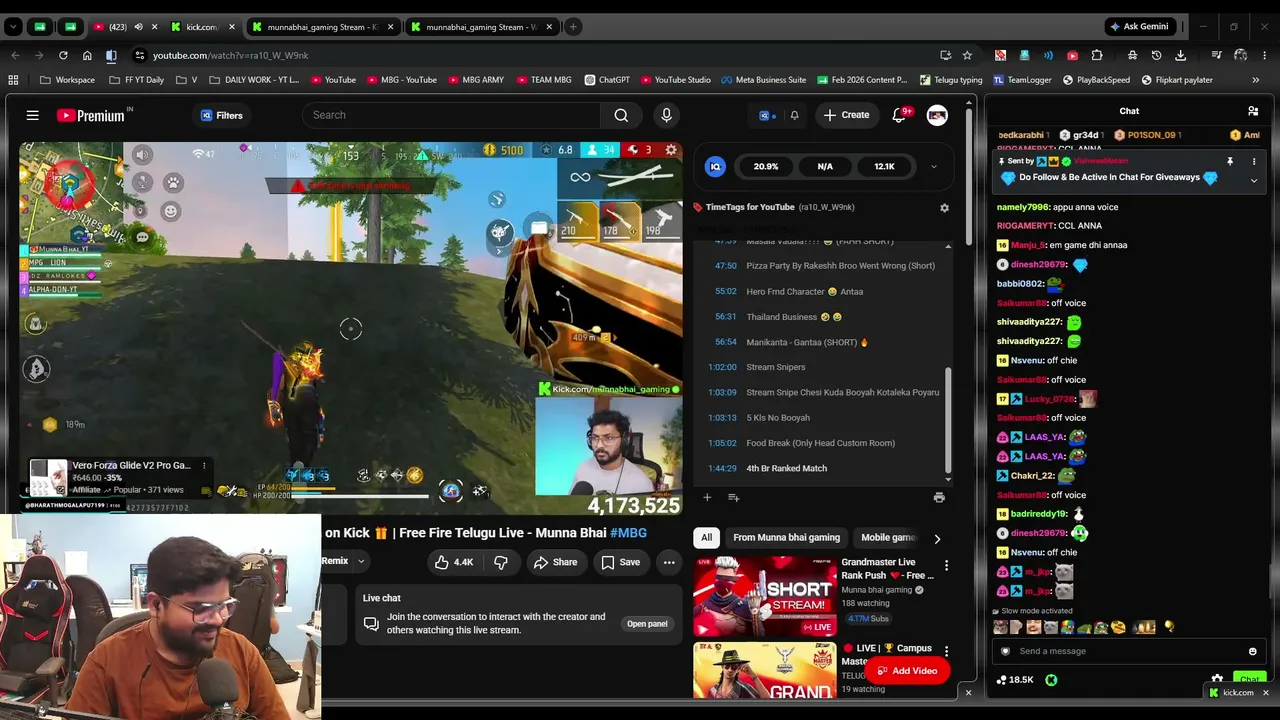Show more bookmarks with the double chevron
1280x720 pixels.
coord(1255,80)
